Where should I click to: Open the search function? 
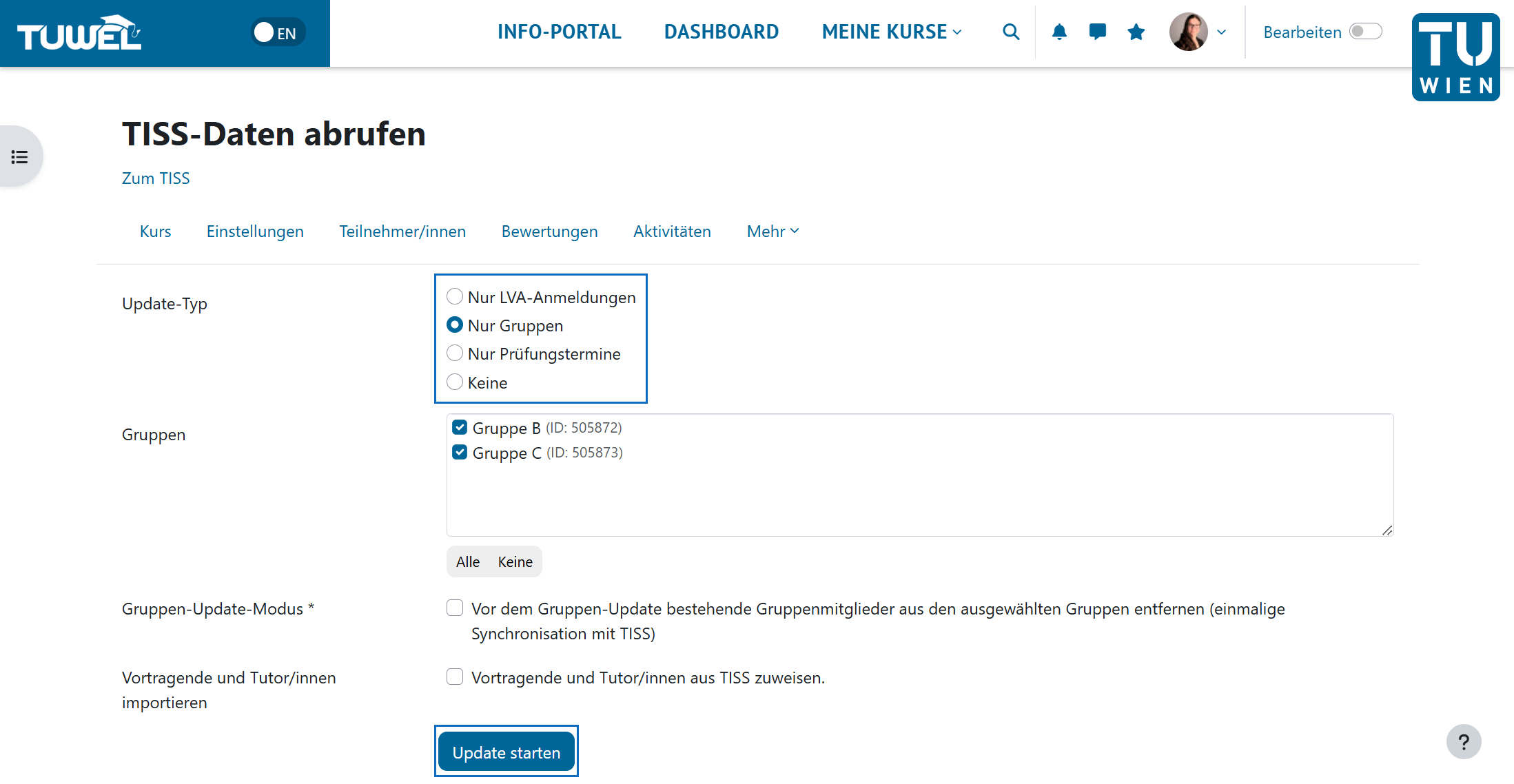pos(1011,32)
